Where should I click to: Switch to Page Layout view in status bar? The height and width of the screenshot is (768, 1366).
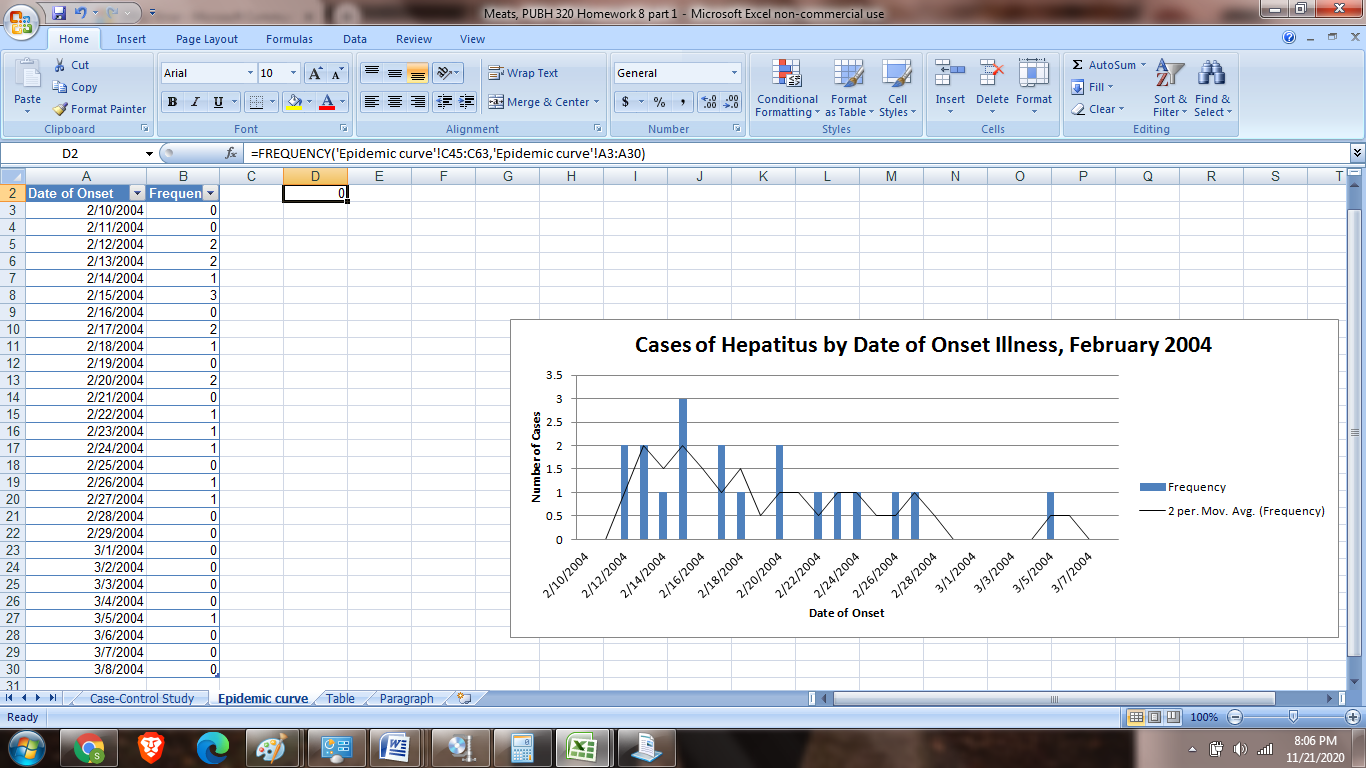tap(1156, 717)
